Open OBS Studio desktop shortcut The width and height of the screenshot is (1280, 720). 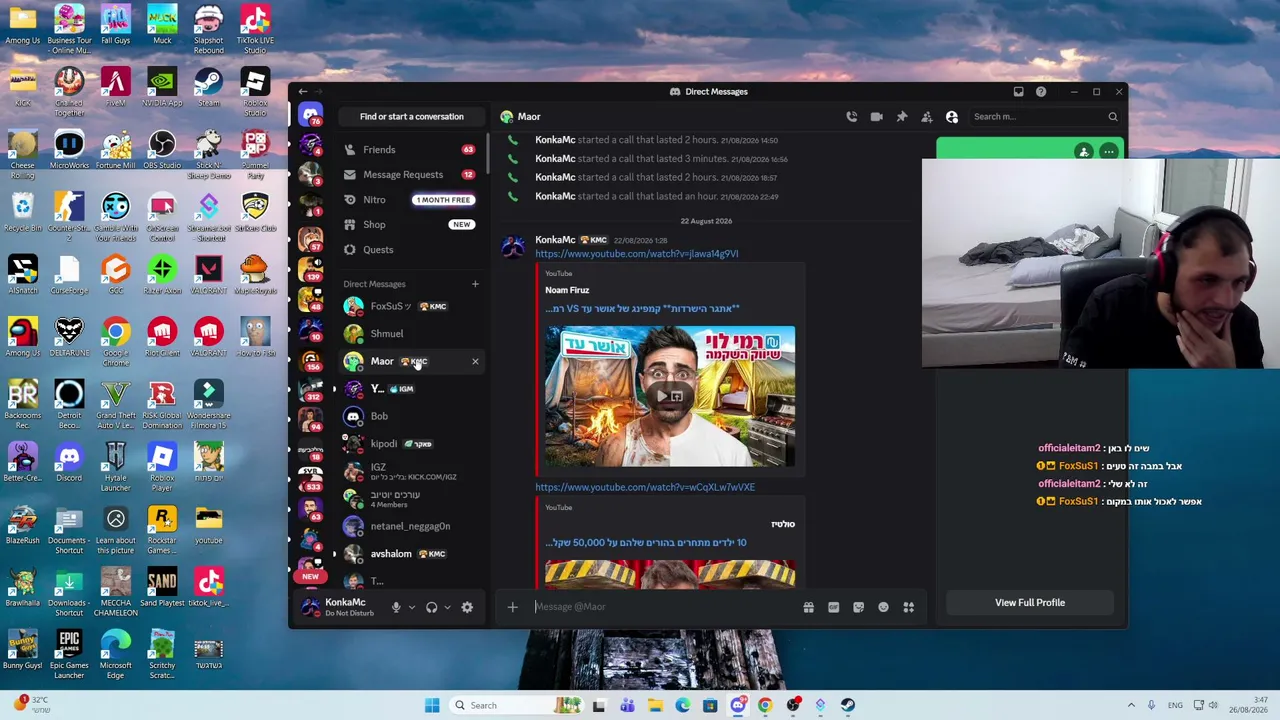tap(162, 150)
